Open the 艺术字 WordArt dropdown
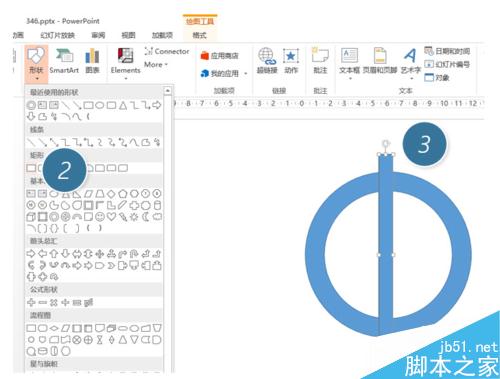 click(411, 64)
